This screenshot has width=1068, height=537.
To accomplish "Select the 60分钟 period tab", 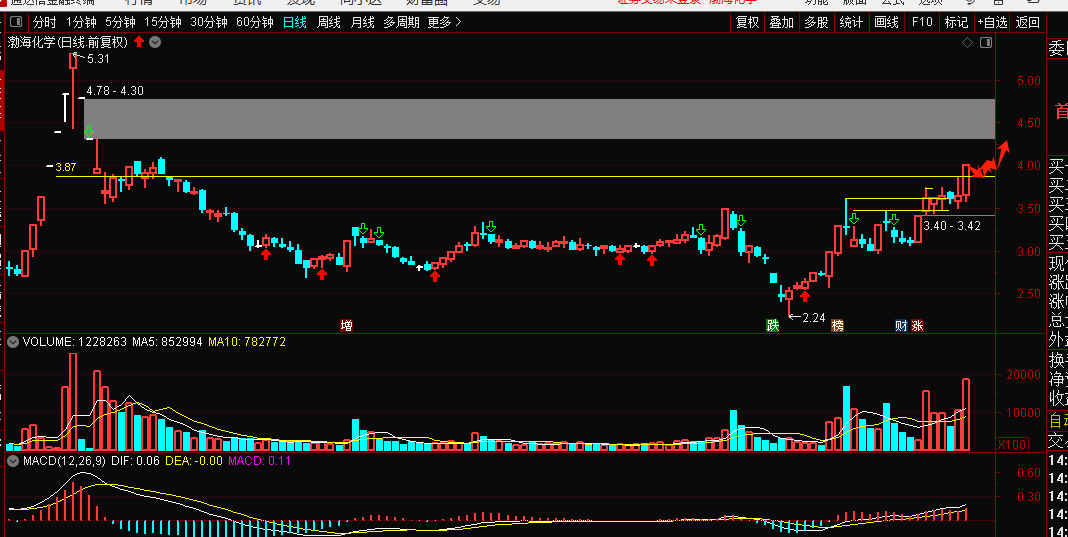I will point(255,22).
